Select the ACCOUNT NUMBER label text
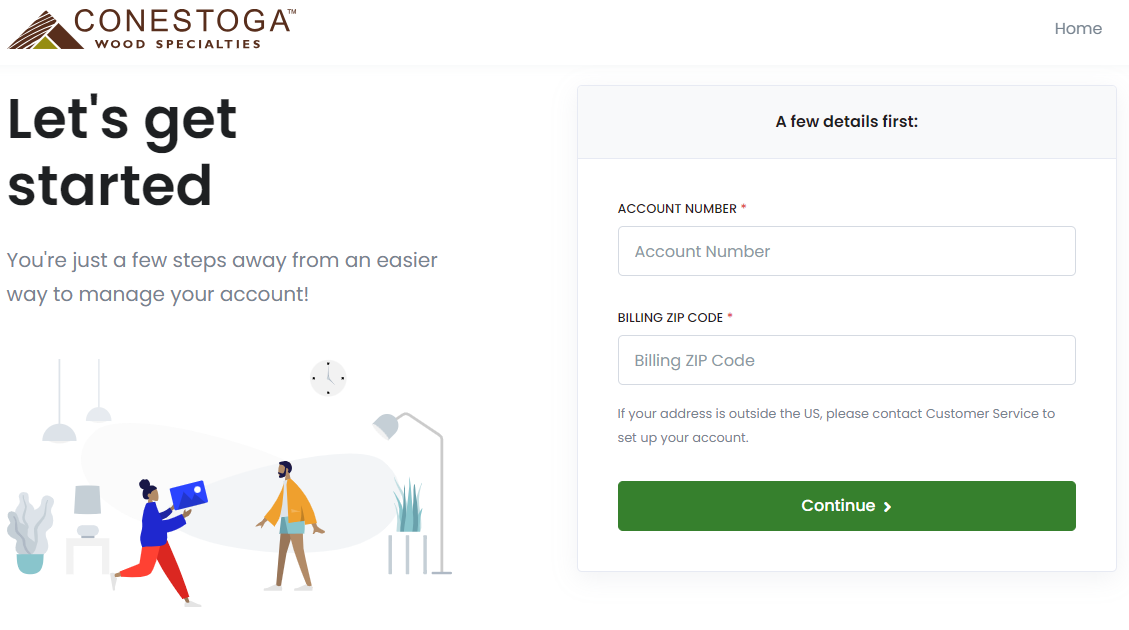This screenshot has height=630, width=1129. pos(675,208)
